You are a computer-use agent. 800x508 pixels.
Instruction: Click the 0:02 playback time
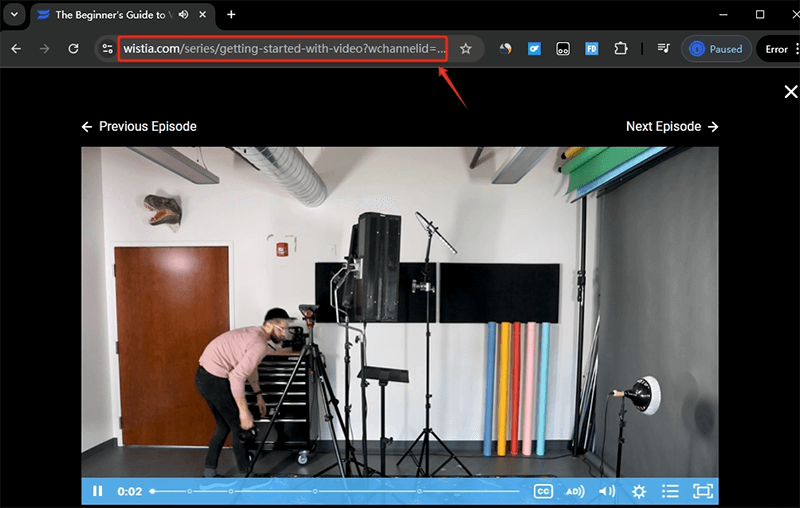(130, 491)
